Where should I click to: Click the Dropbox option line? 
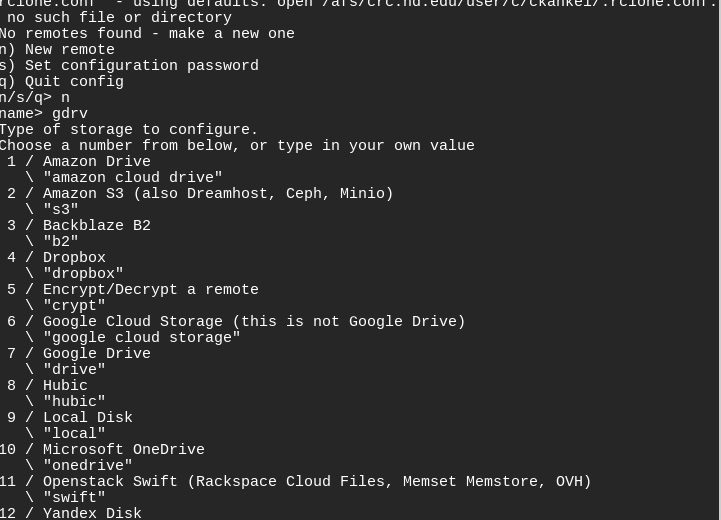click(x=74, y=258)
